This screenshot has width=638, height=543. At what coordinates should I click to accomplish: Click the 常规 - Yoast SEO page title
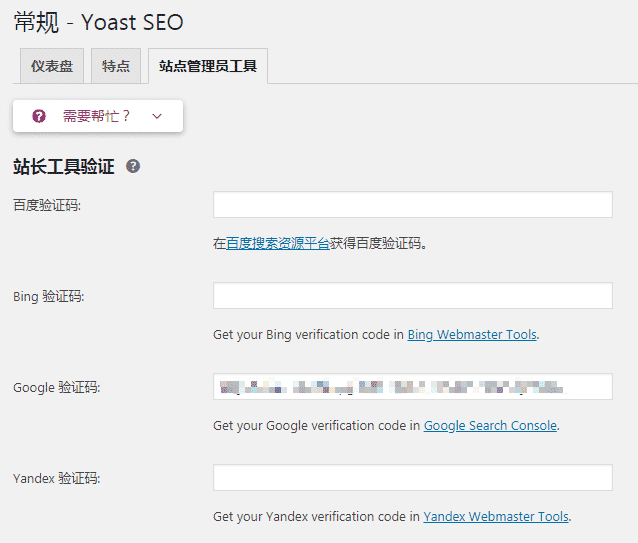98,22
